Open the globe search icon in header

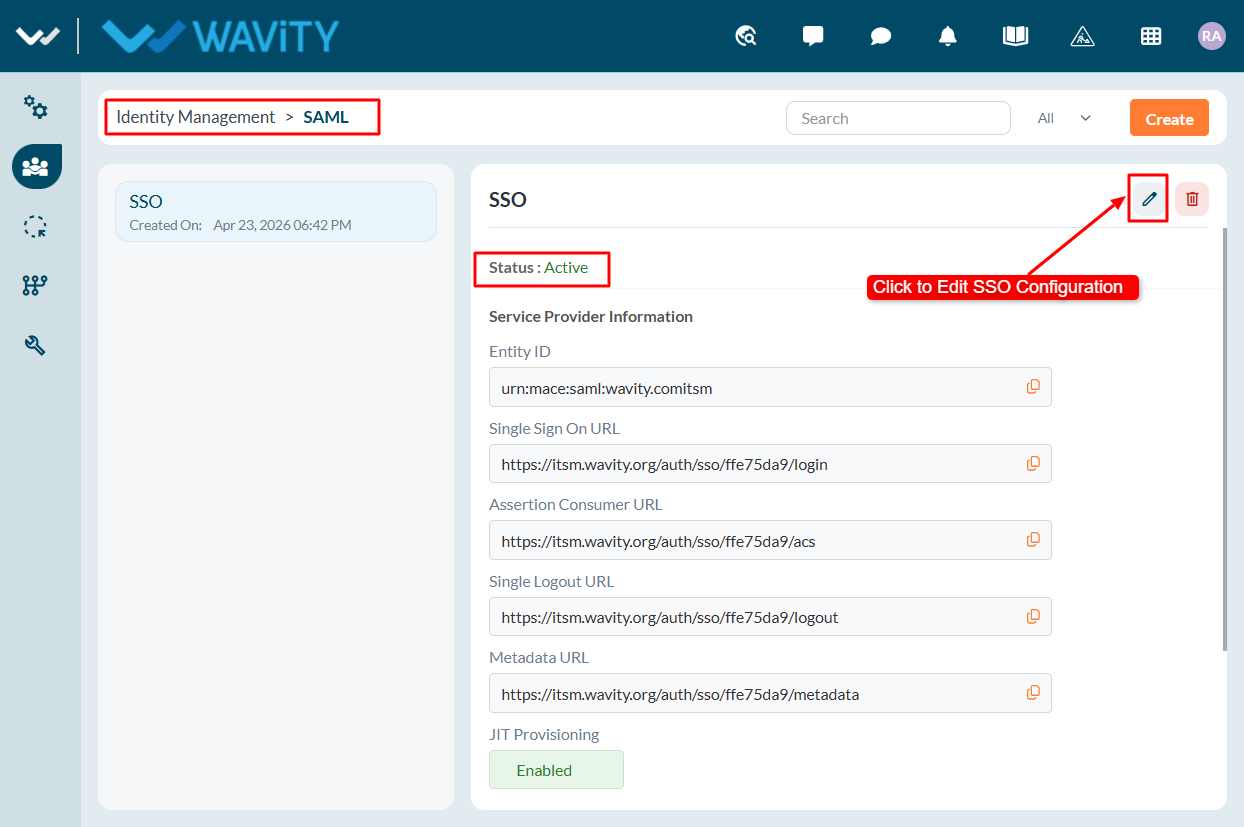[x=746, y=36]
